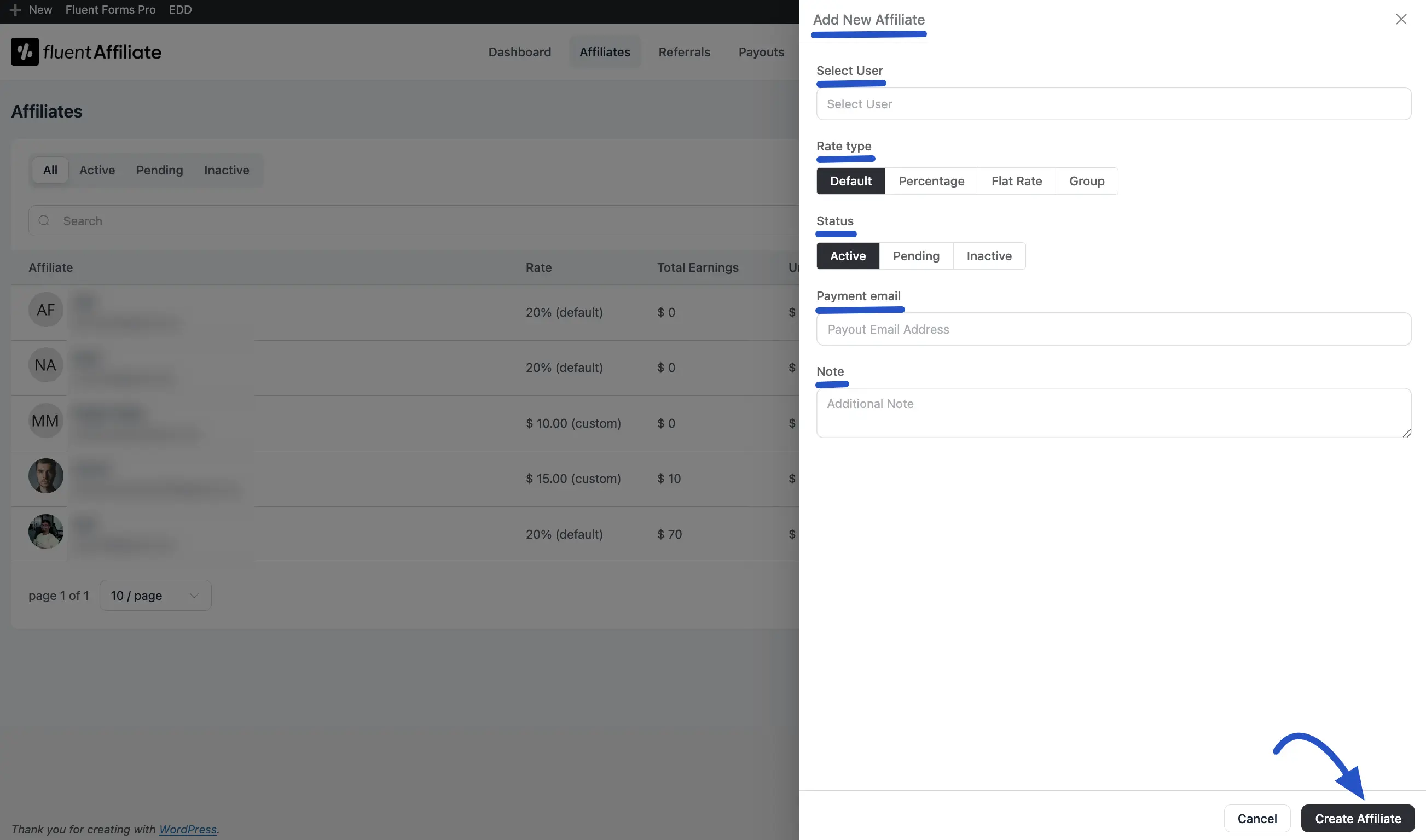Switch to the Dashboard tab

click(519, 51)
